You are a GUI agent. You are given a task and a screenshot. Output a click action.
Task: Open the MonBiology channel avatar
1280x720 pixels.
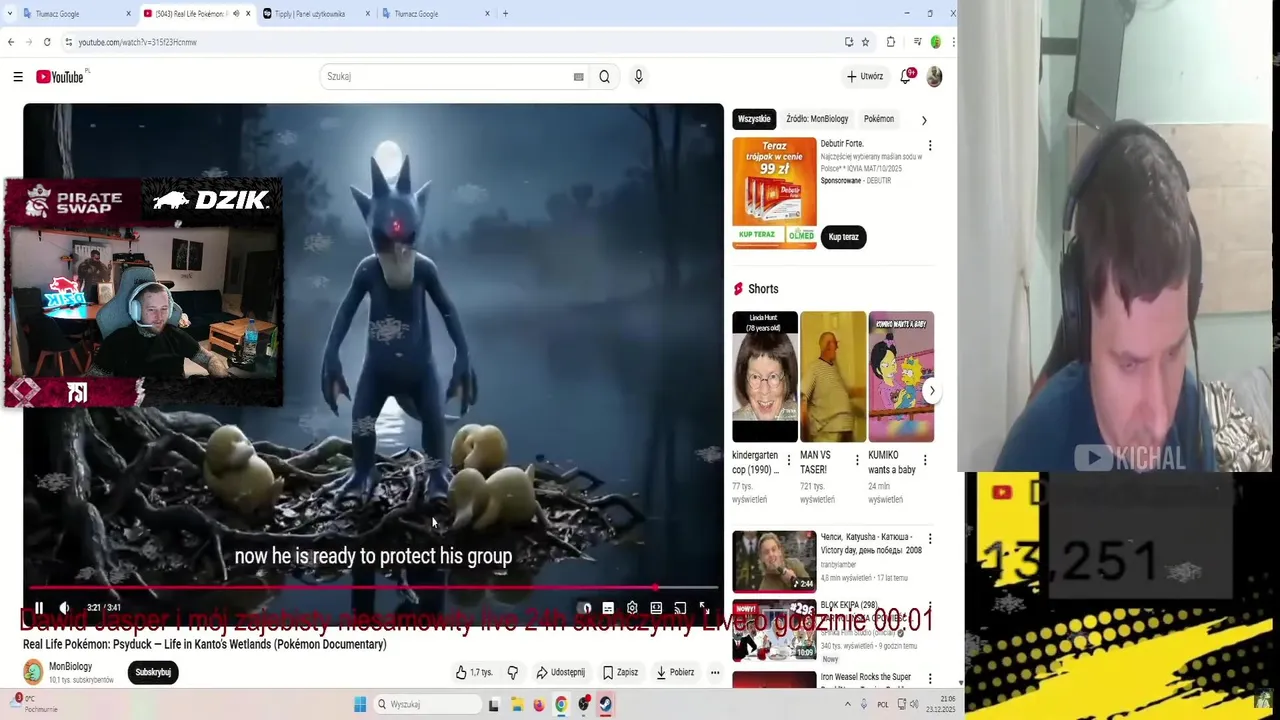tap(33, 672)
